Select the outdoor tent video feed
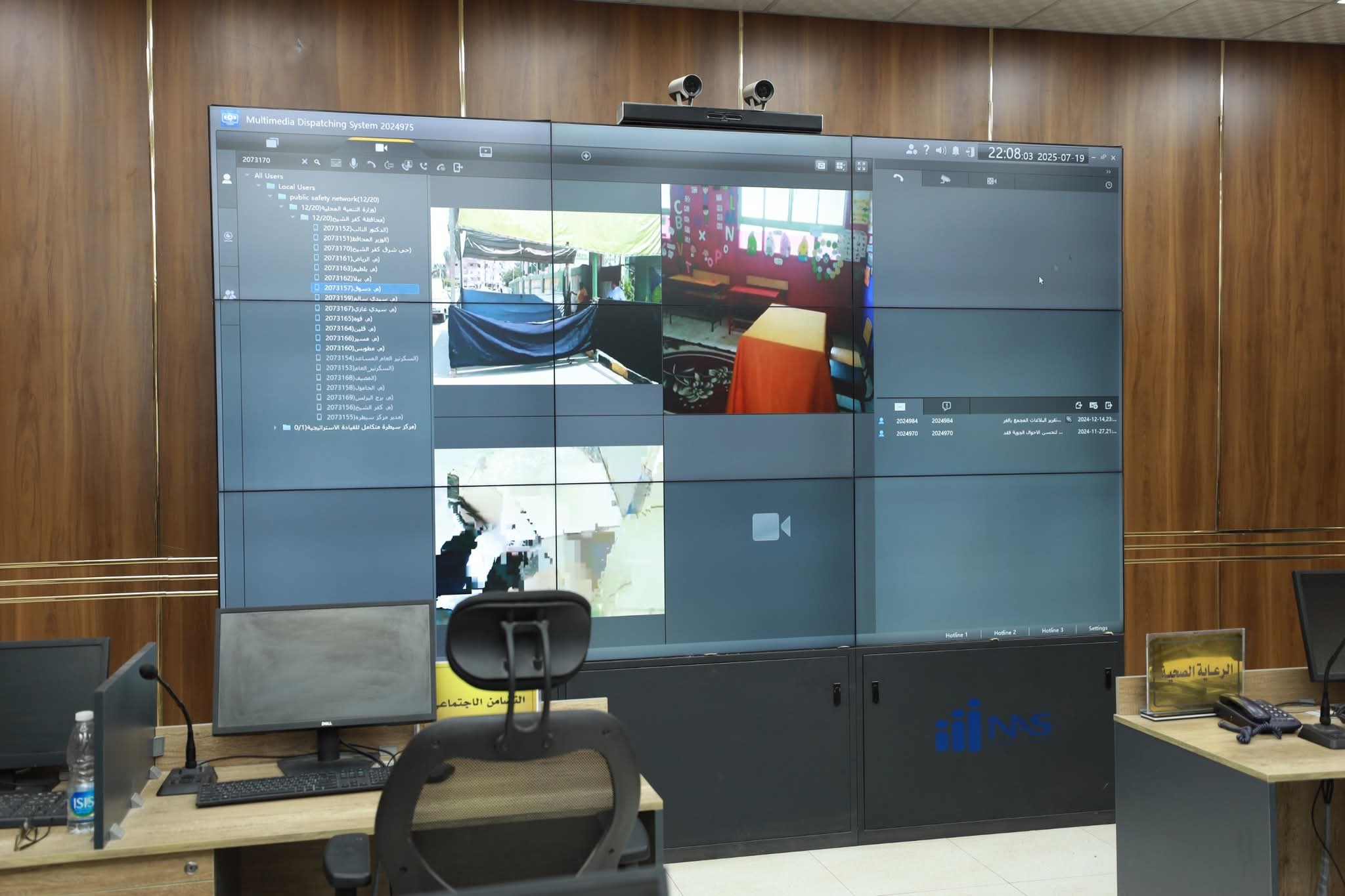The width and height of the screenshot is (1345, 896). pyautogui.click(x=546, y=296)
